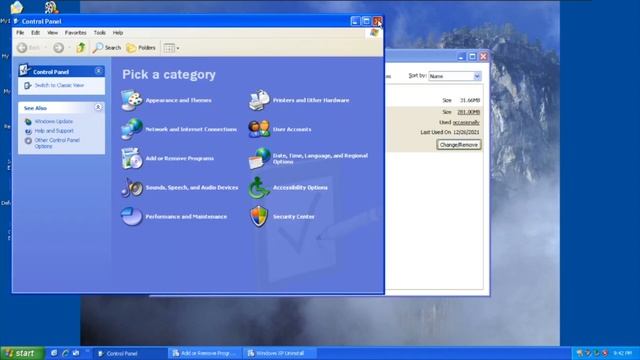
Task: Close the Control Panel window
Action: tap(378, 21)
